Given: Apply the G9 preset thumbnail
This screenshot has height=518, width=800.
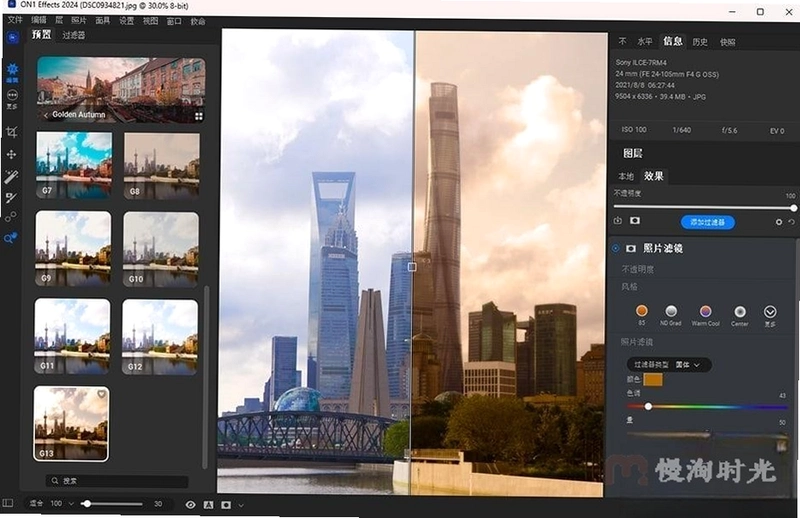Looking at the screenshot, I should click(73, 249).
